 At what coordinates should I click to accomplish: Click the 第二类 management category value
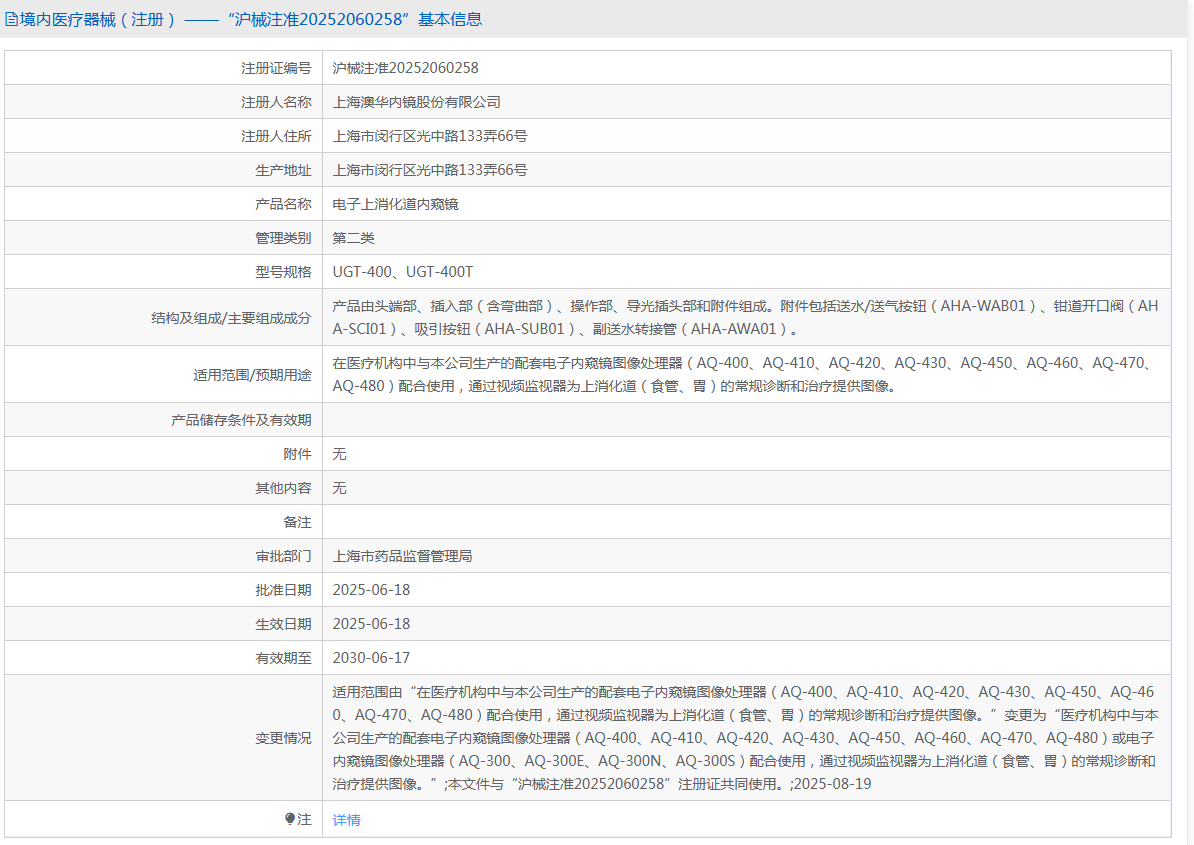(x=353, y=238)
